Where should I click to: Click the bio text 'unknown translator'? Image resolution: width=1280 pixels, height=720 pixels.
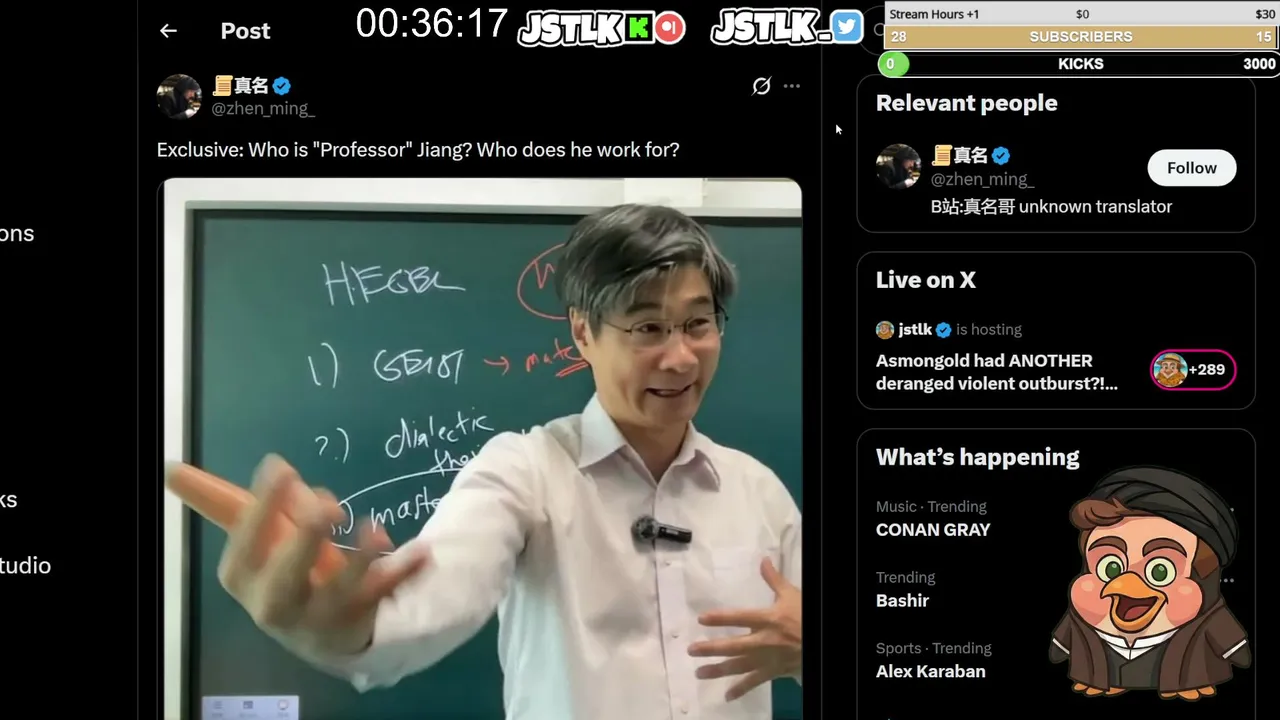pyautogui.click(x=1095, y=207)
